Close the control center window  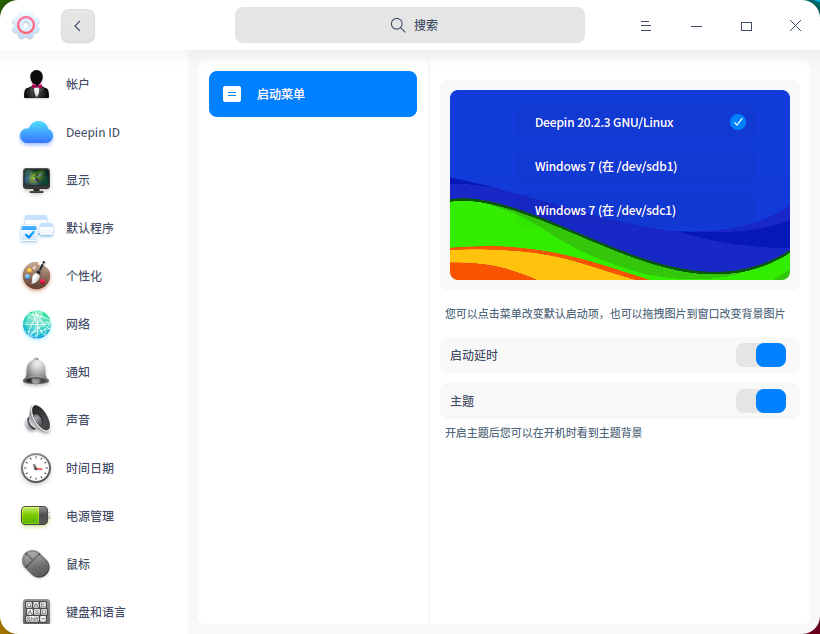pos(795,26)
